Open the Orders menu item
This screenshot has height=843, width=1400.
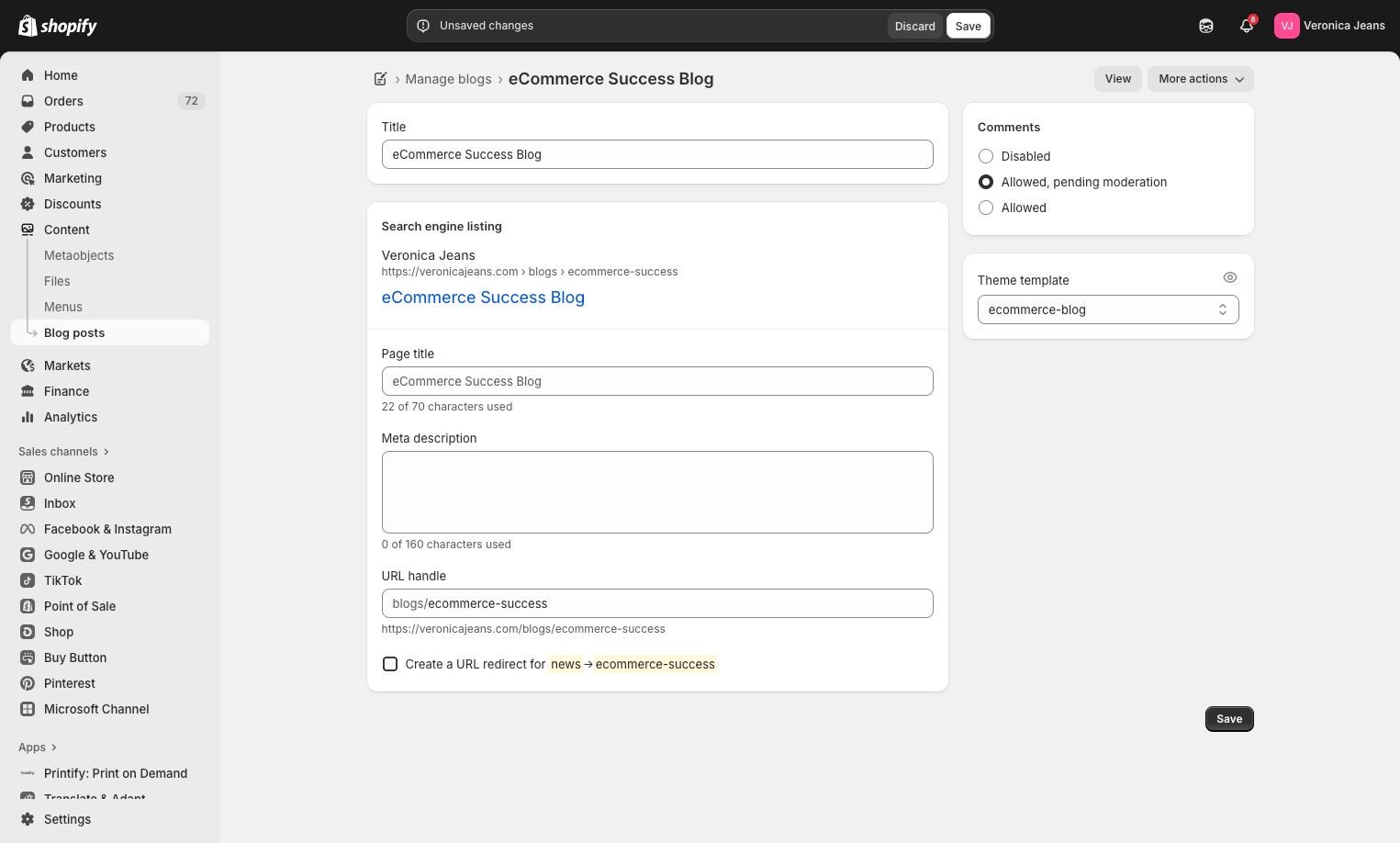63,101
